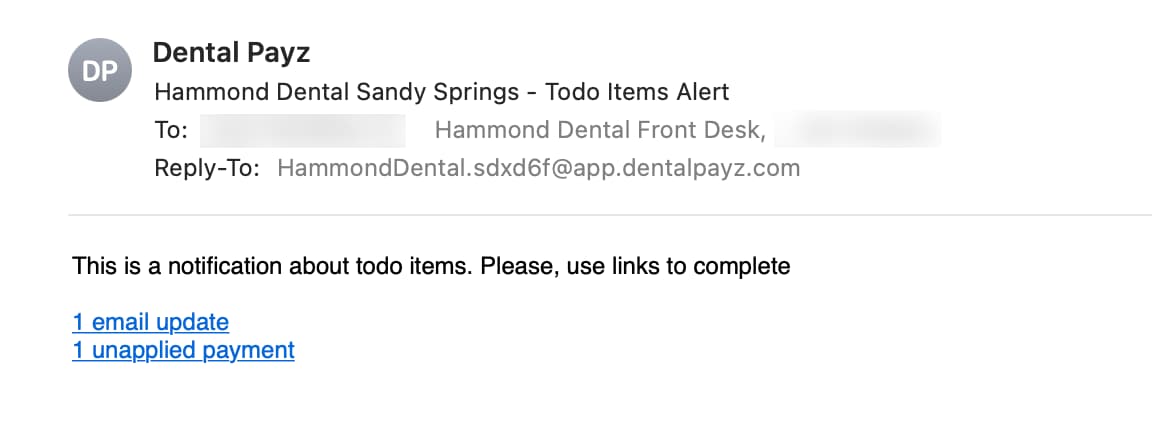Click the first blurred recipient after To:
1152x432 pixels.
point(303,131)
